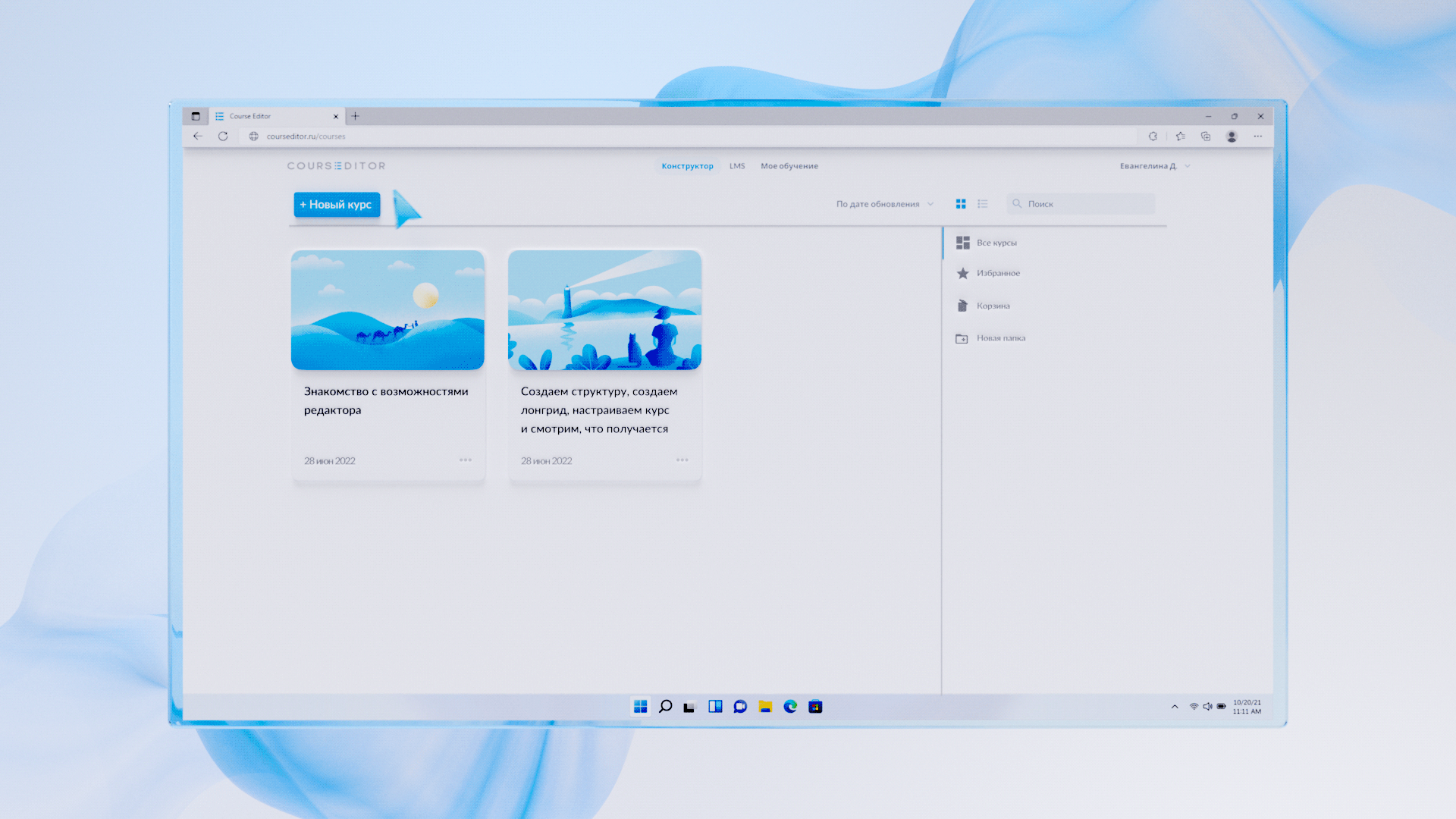Click the Поиск search field
The image size is (1456, 819).
click(1086, 204)
